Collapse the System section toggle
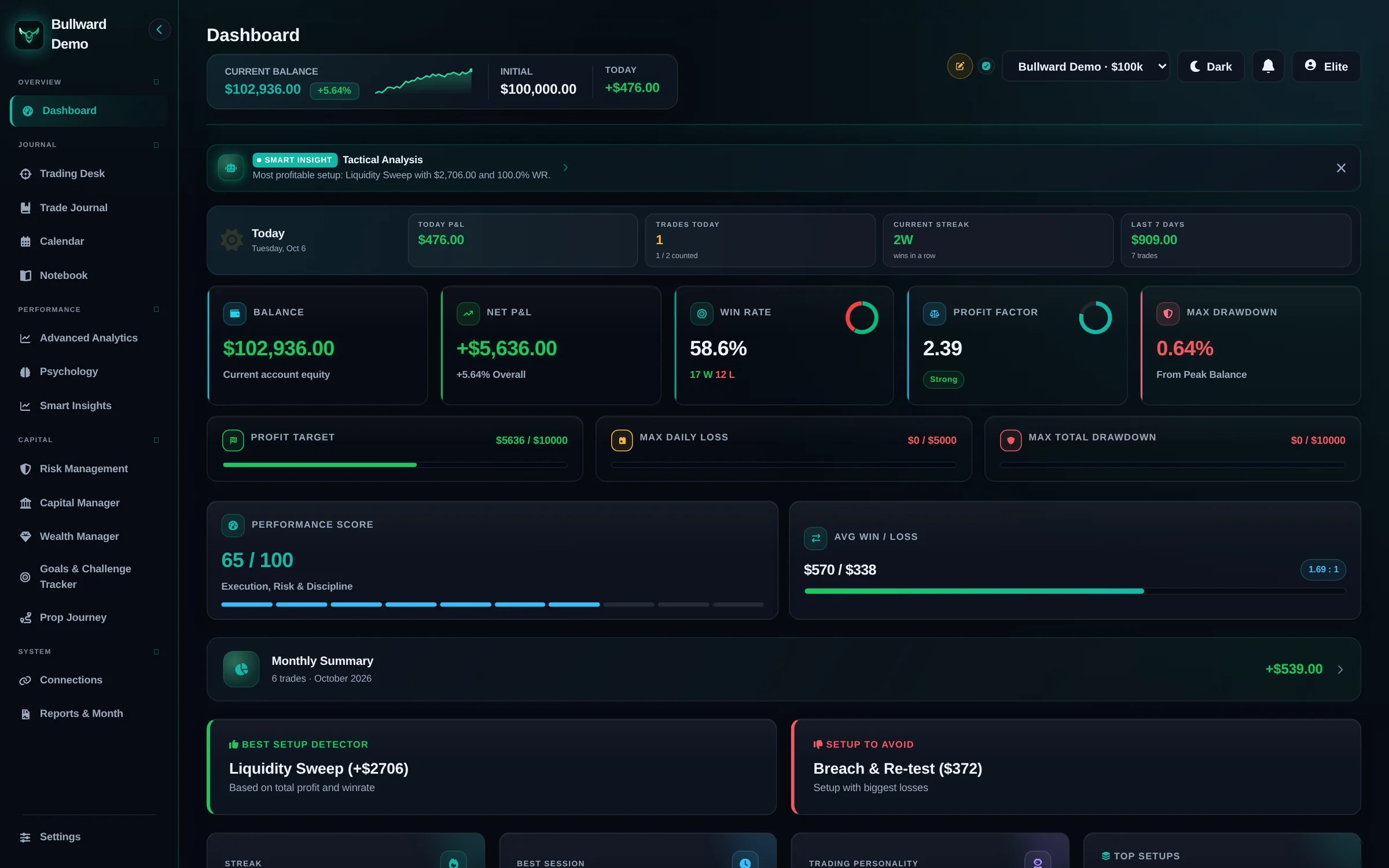The height and width of the screenshot is (868, 1389). (x=156, y=652)
